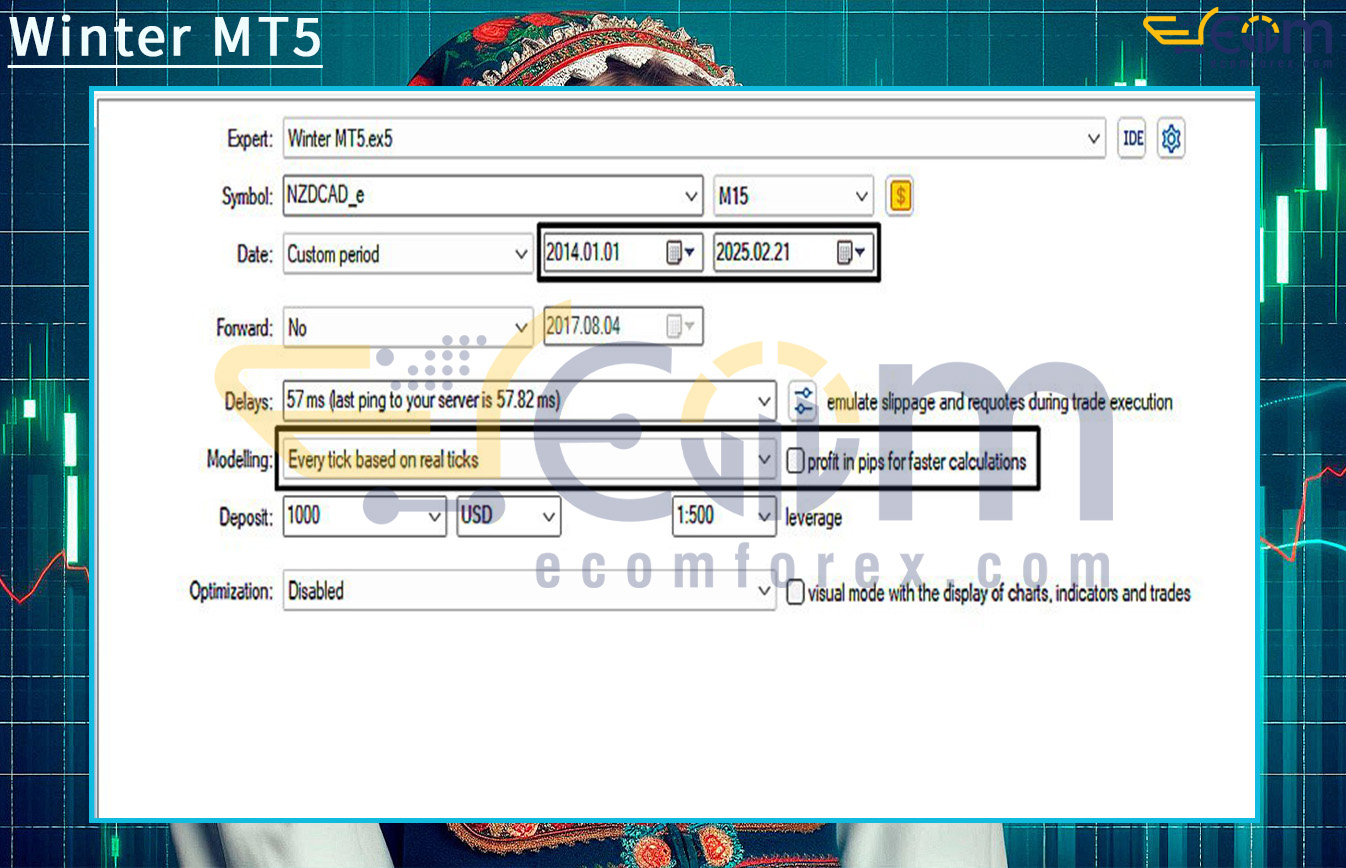The height and width of the screenshot is (868, 1346).
Task: Enable profit in pips for faster calculations
Action: (795, 461)
